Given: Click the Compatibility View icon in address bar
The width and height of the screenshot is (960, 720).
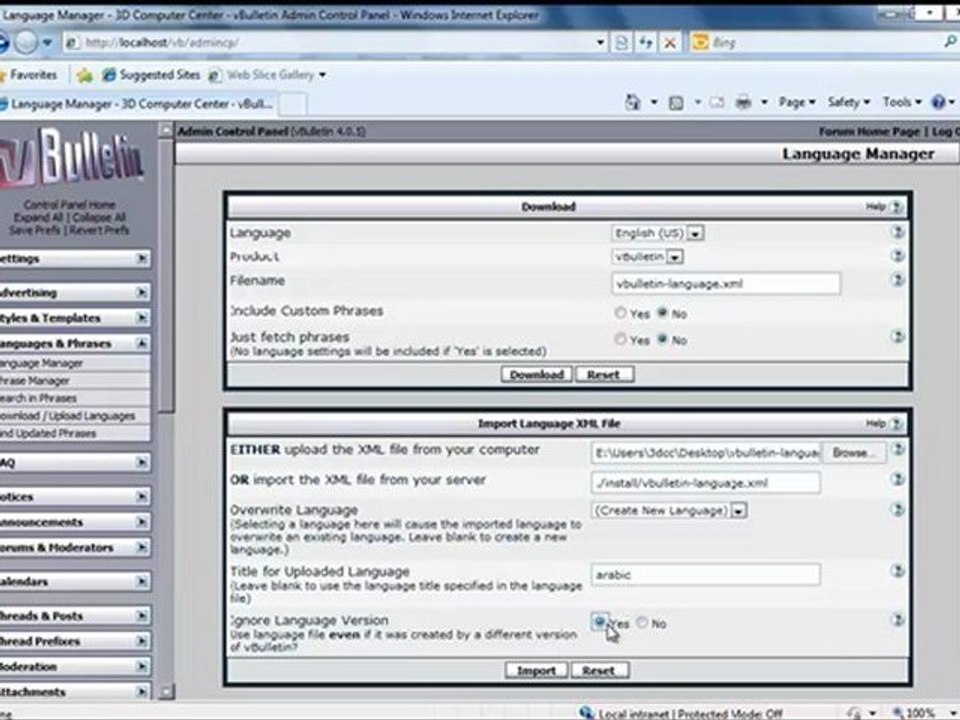Looking at the screenshot, I should (x=621, y=43).
